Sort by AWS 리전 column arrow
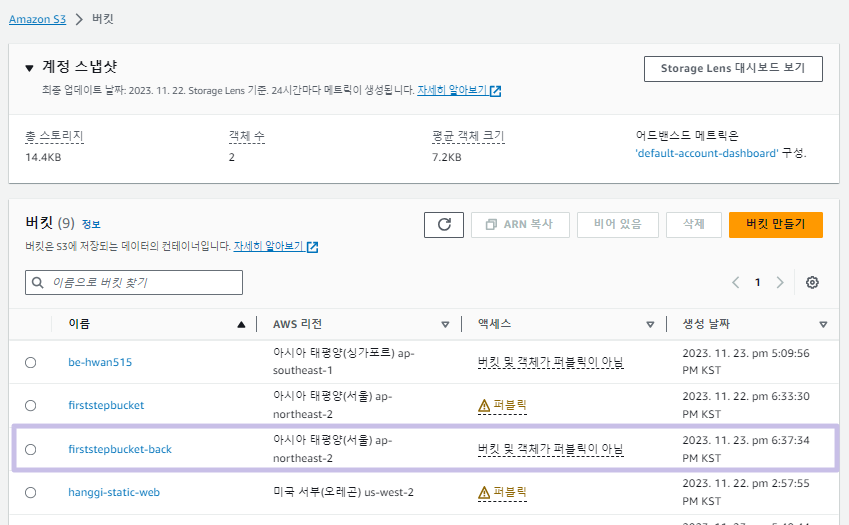The width and height of the screenshot is (849, 525). (445, 324)
